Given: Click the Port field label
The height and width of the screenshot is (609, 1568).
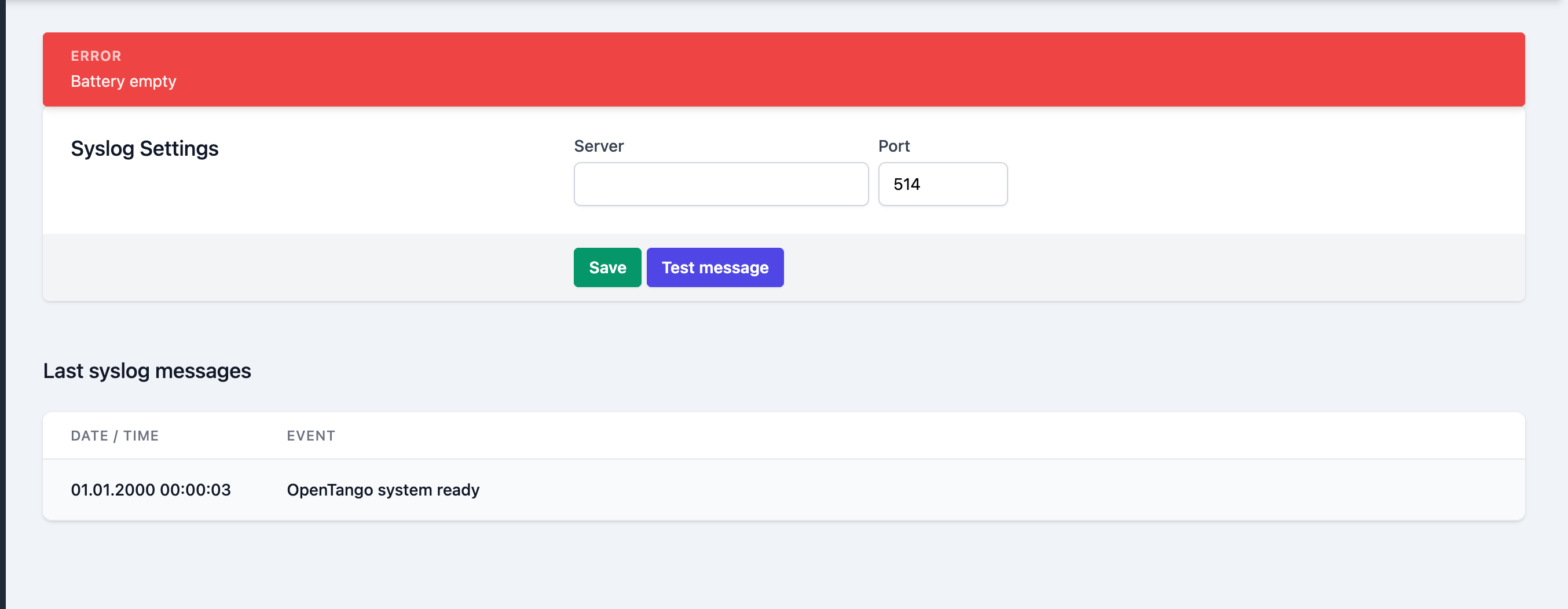Looking at the screenshot, I should click(x=893, y=146).
